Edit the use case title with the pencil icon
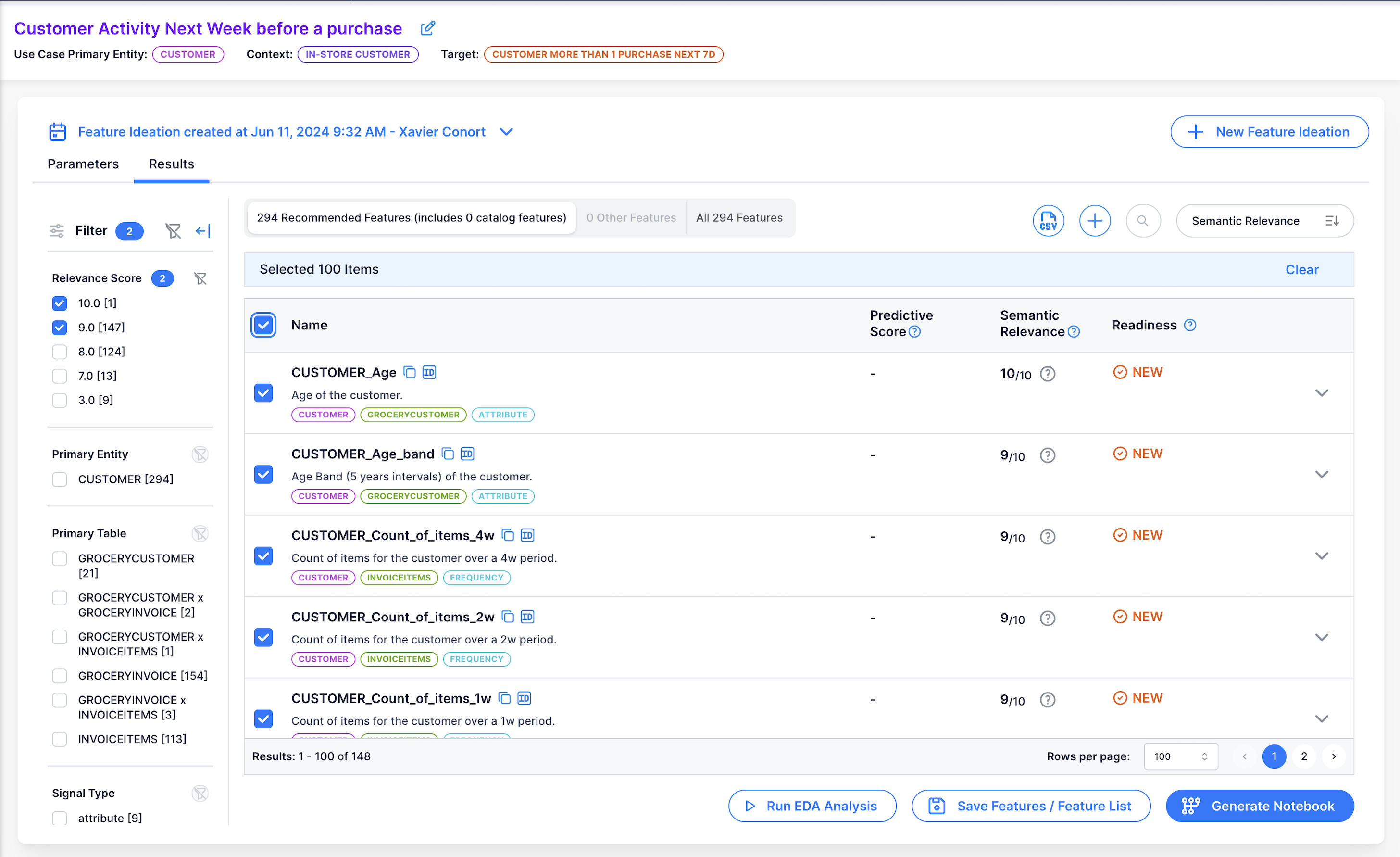The height and width of the screenshot is (857, 1400). [428, 28]
